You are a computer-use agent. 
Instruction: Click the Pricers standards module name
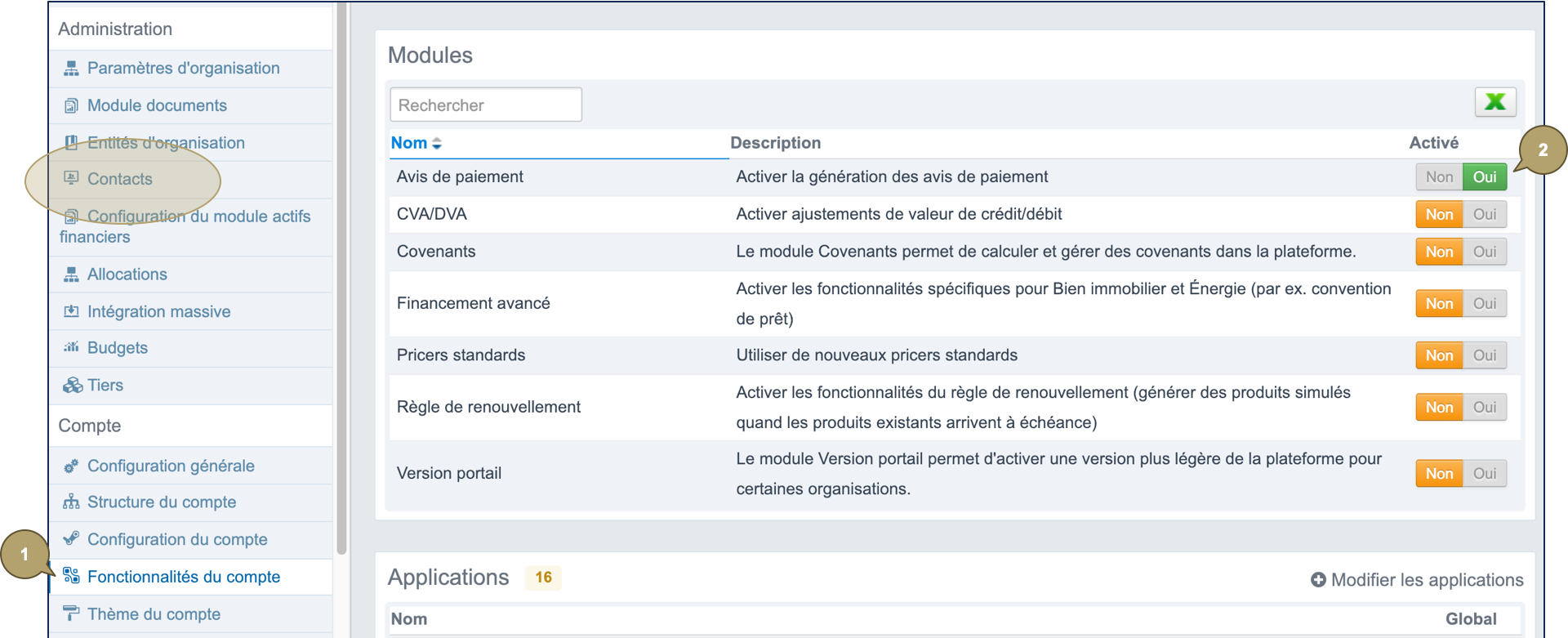click(x=461, y=355)
